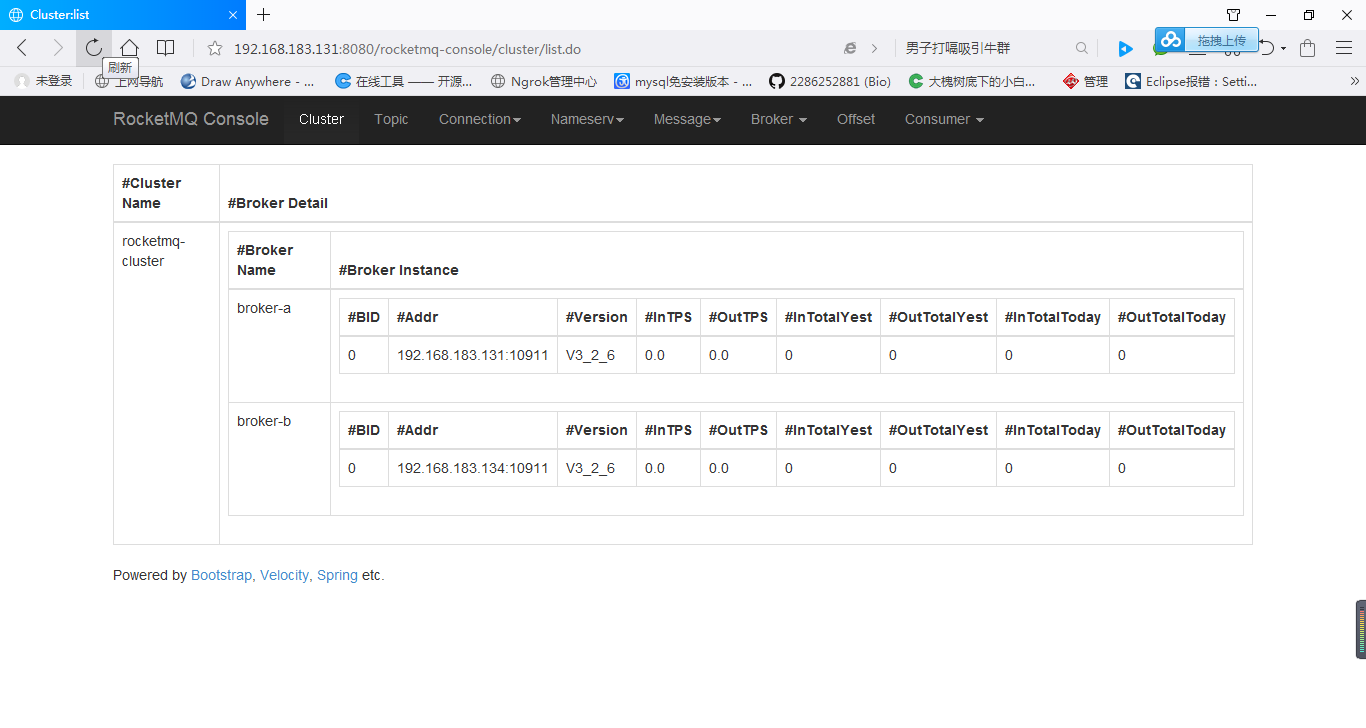Click the IE compatibility mode icon
Screen dimensions: 1366x728
coord(850,48)
